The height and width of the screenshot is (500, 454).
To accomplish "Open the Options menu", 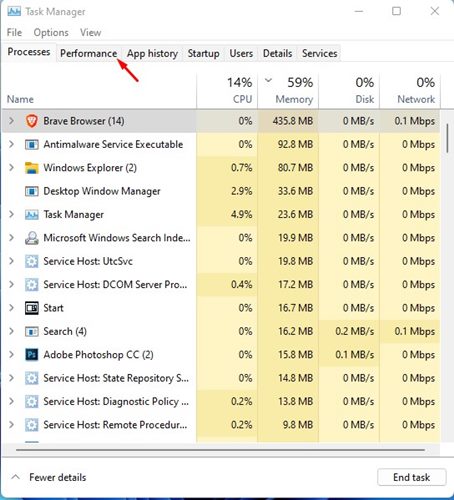I will click(x=51, y=32).
